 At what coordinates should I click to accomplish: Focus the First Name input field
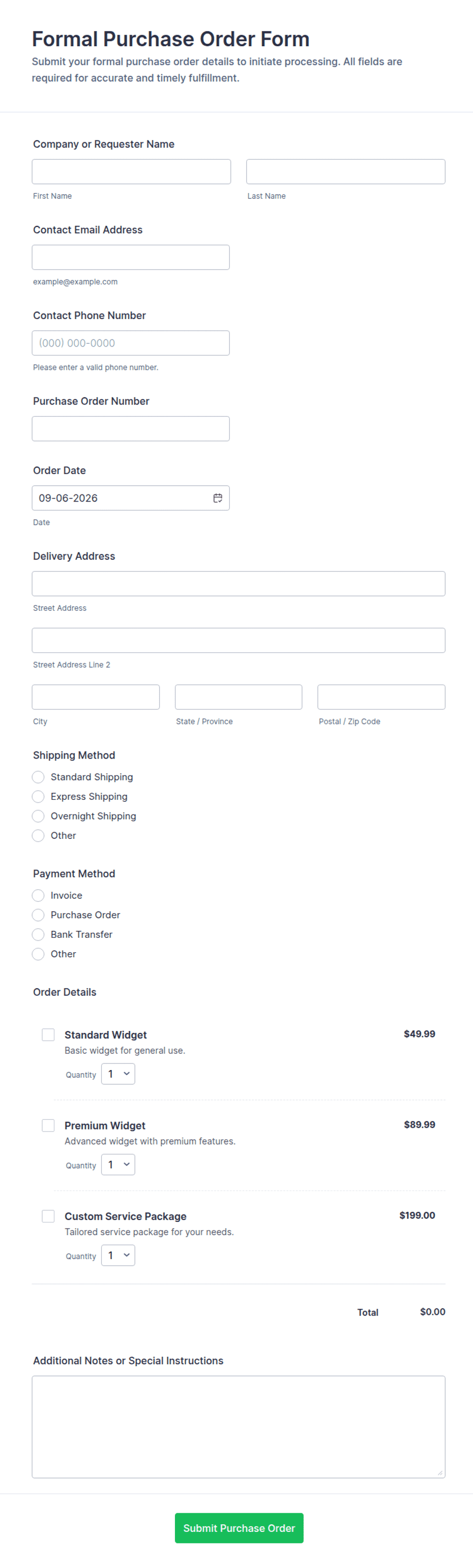[x=132, y=172]
